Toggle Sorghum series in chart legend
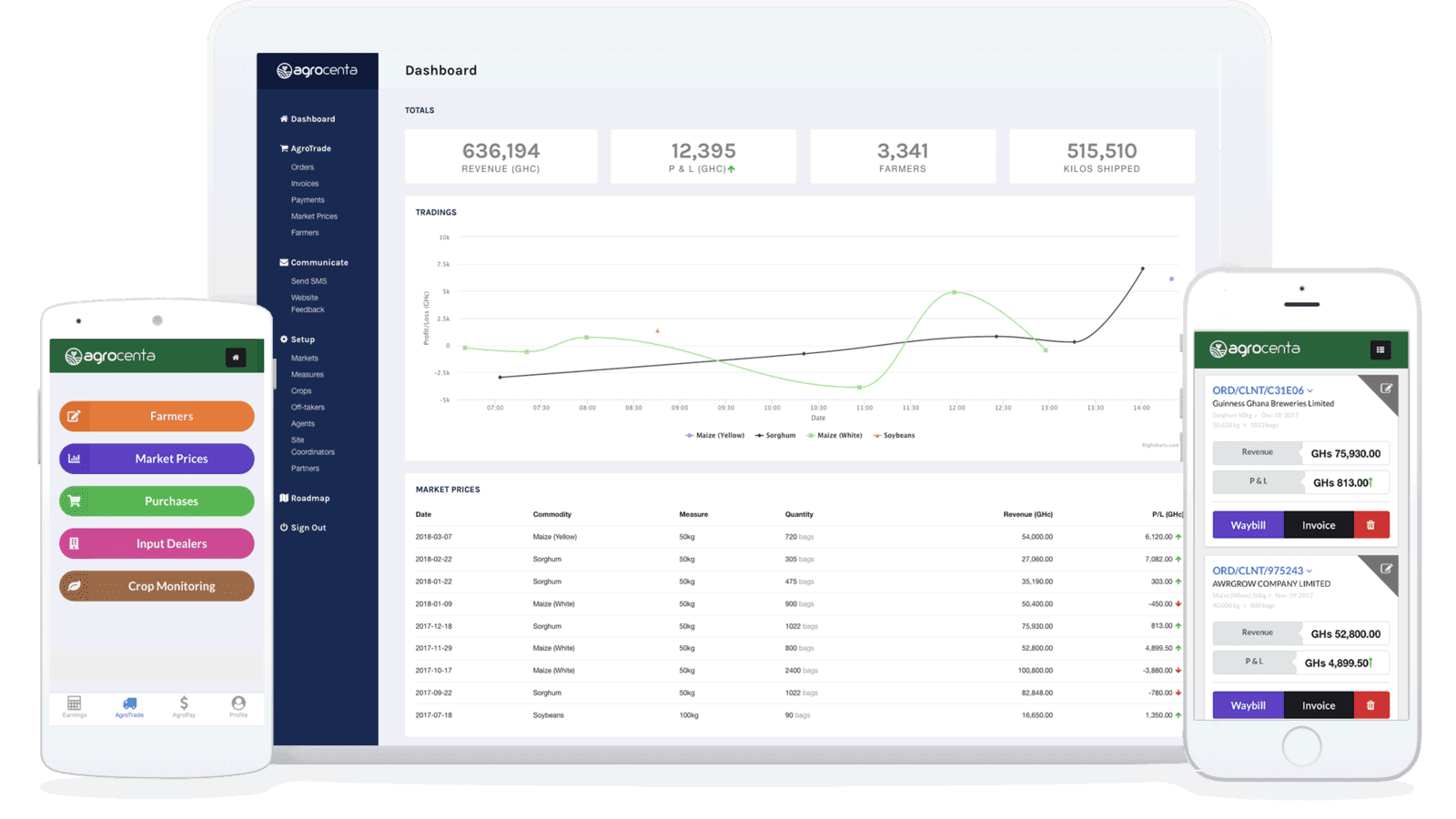The width and height of the screenshot is (1456, 819). pos(776,436)
